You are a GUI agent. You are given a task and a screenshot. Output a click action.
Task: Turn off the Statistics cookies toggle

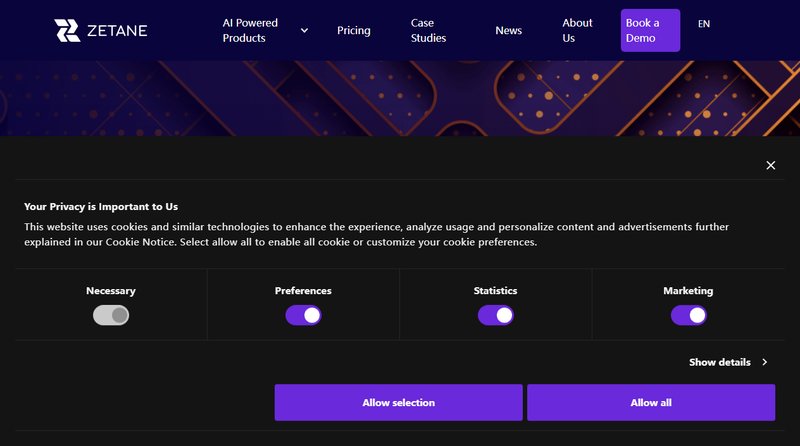[x=495, y=315]
